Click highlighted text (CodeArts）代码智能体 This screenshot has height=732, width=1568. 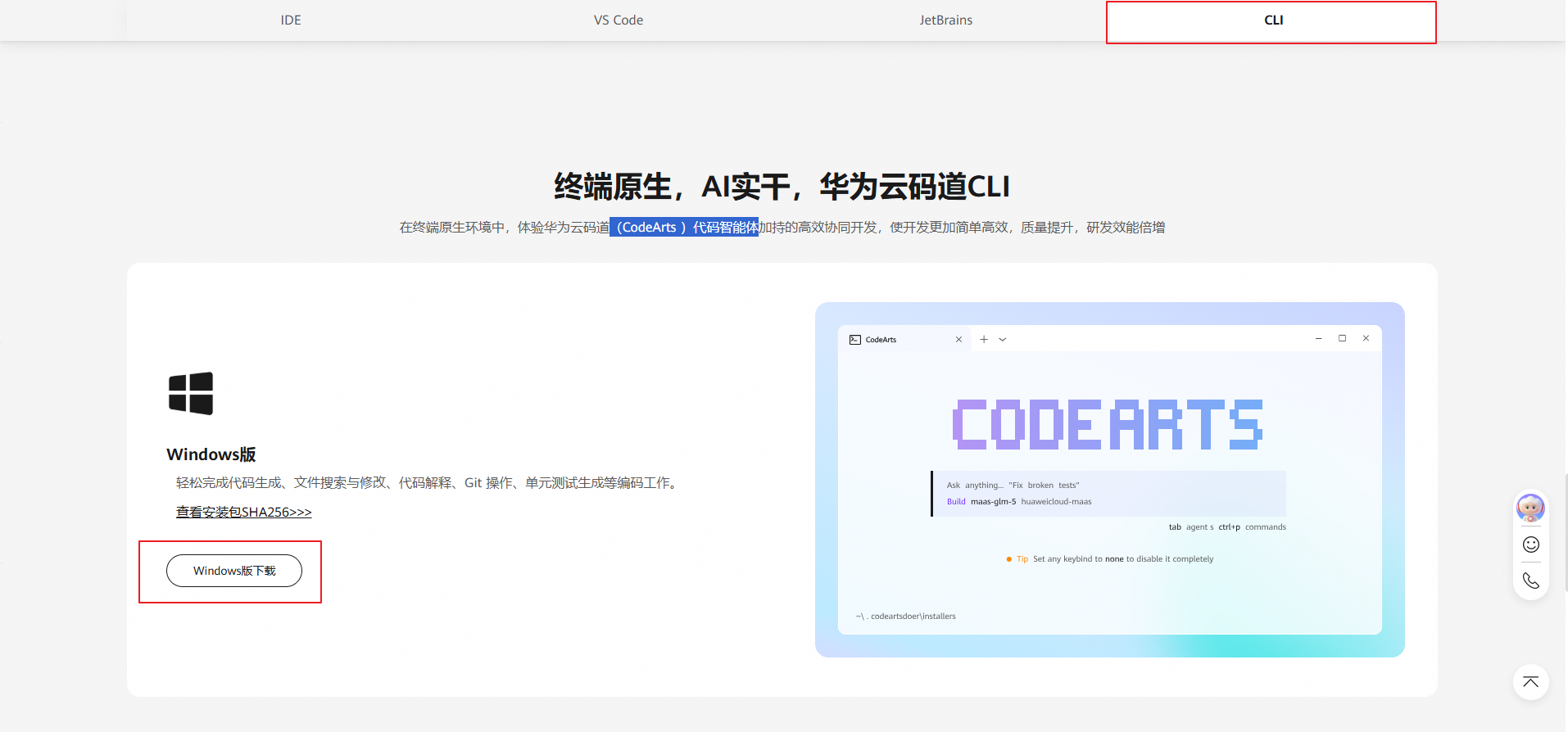[x=684, y=227]
